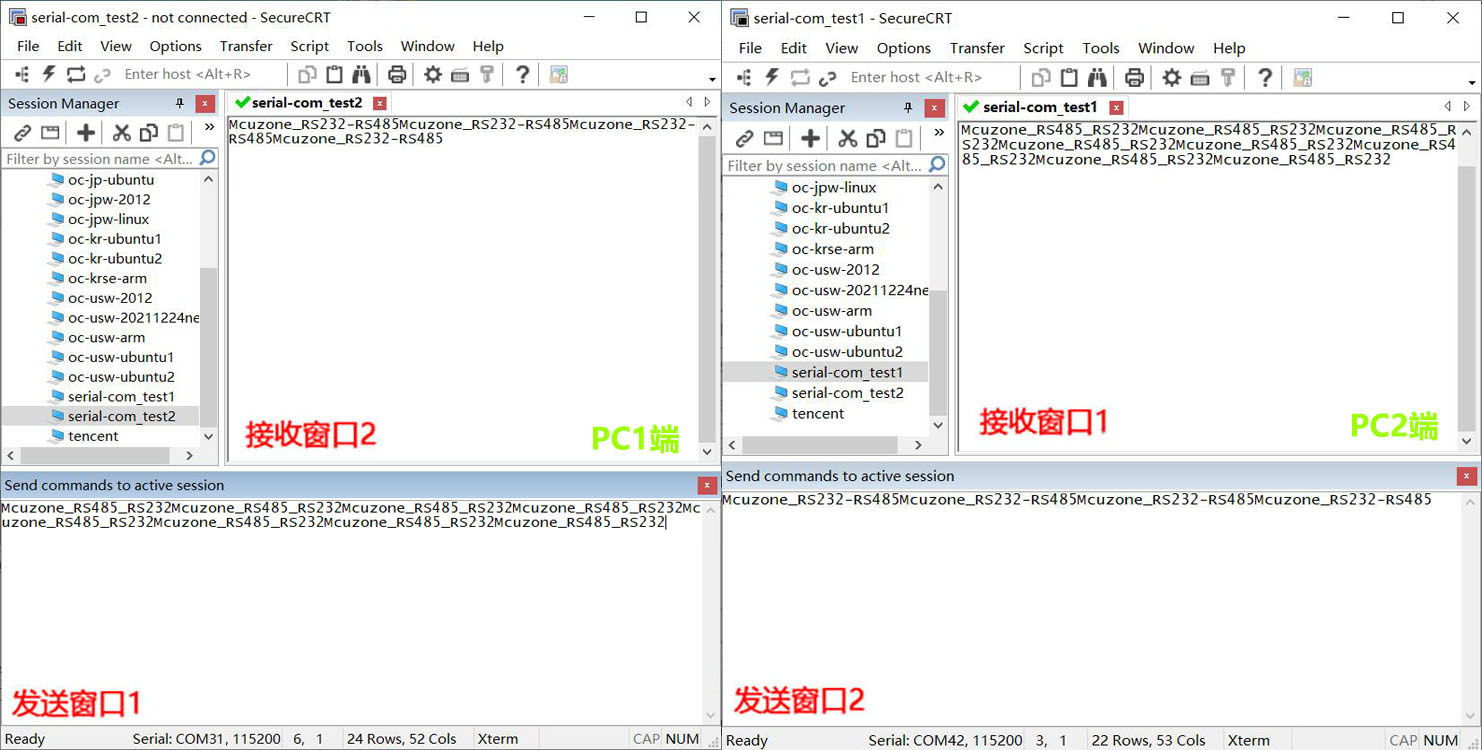Screen dimensions: 1482x750
Task: Toggle pin on left window's Session Manager panel
Action: pos(180,103)
